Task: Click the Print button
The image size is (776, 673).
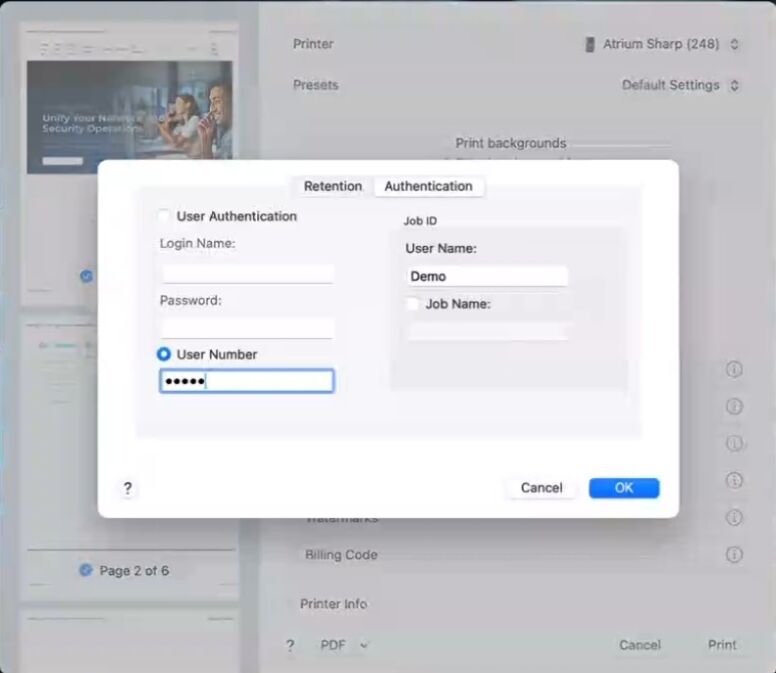Action: [x=722, y=645]
